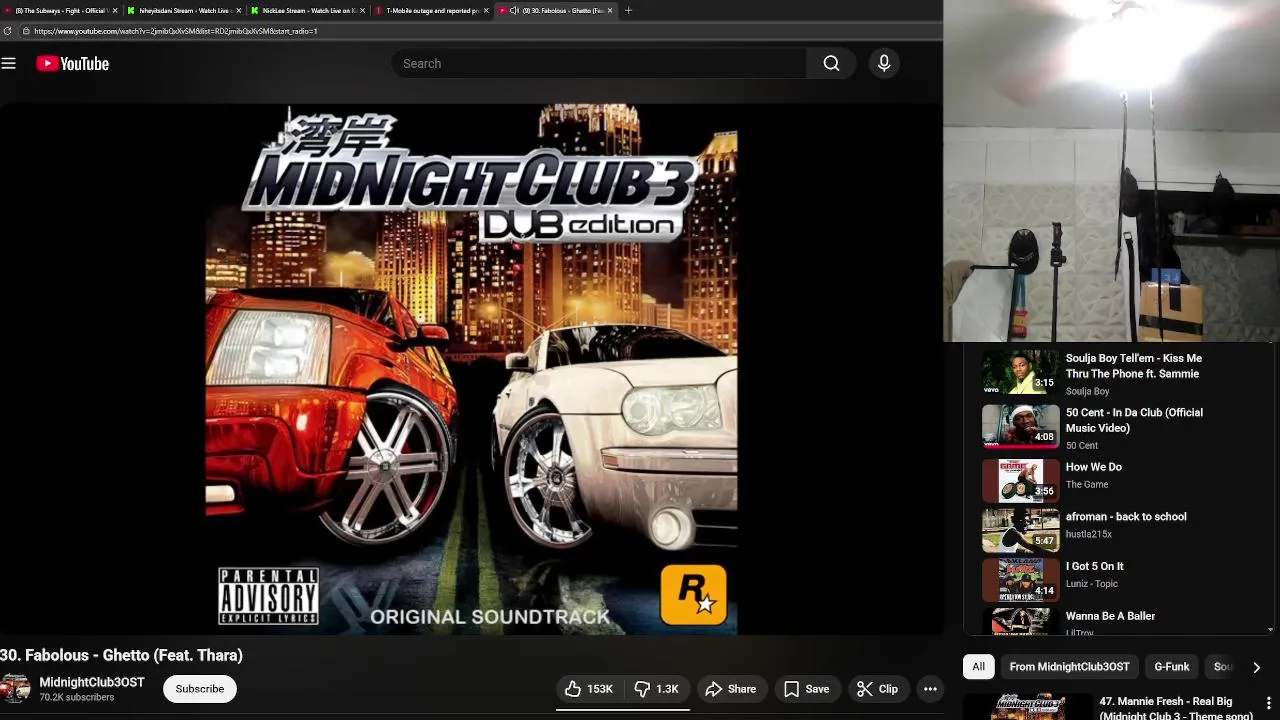The image size is (1280, 720).
Task: Share the Fabolous Ghetto video
Action: (731, 689)
